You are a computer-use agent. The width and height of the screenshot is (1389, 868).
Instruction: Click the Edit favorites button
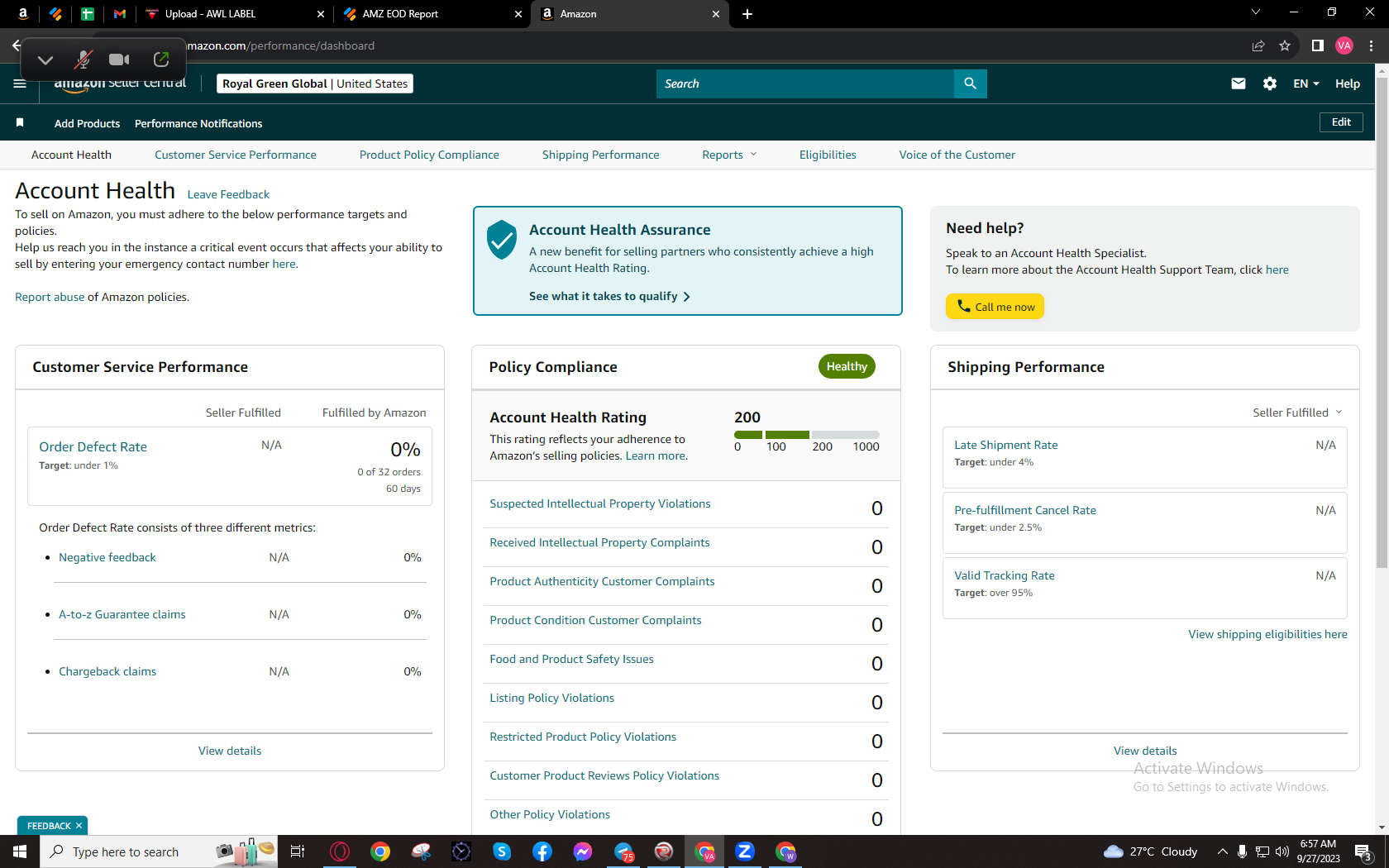[1341, 122]
